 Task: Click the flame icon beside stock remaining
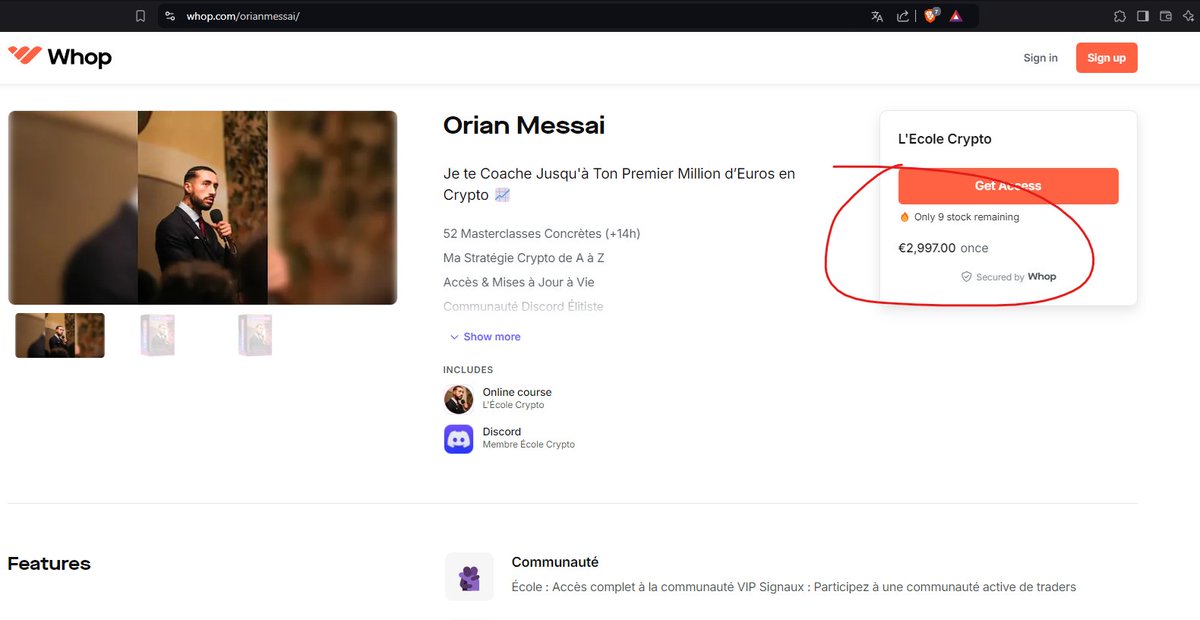[904, 217]
